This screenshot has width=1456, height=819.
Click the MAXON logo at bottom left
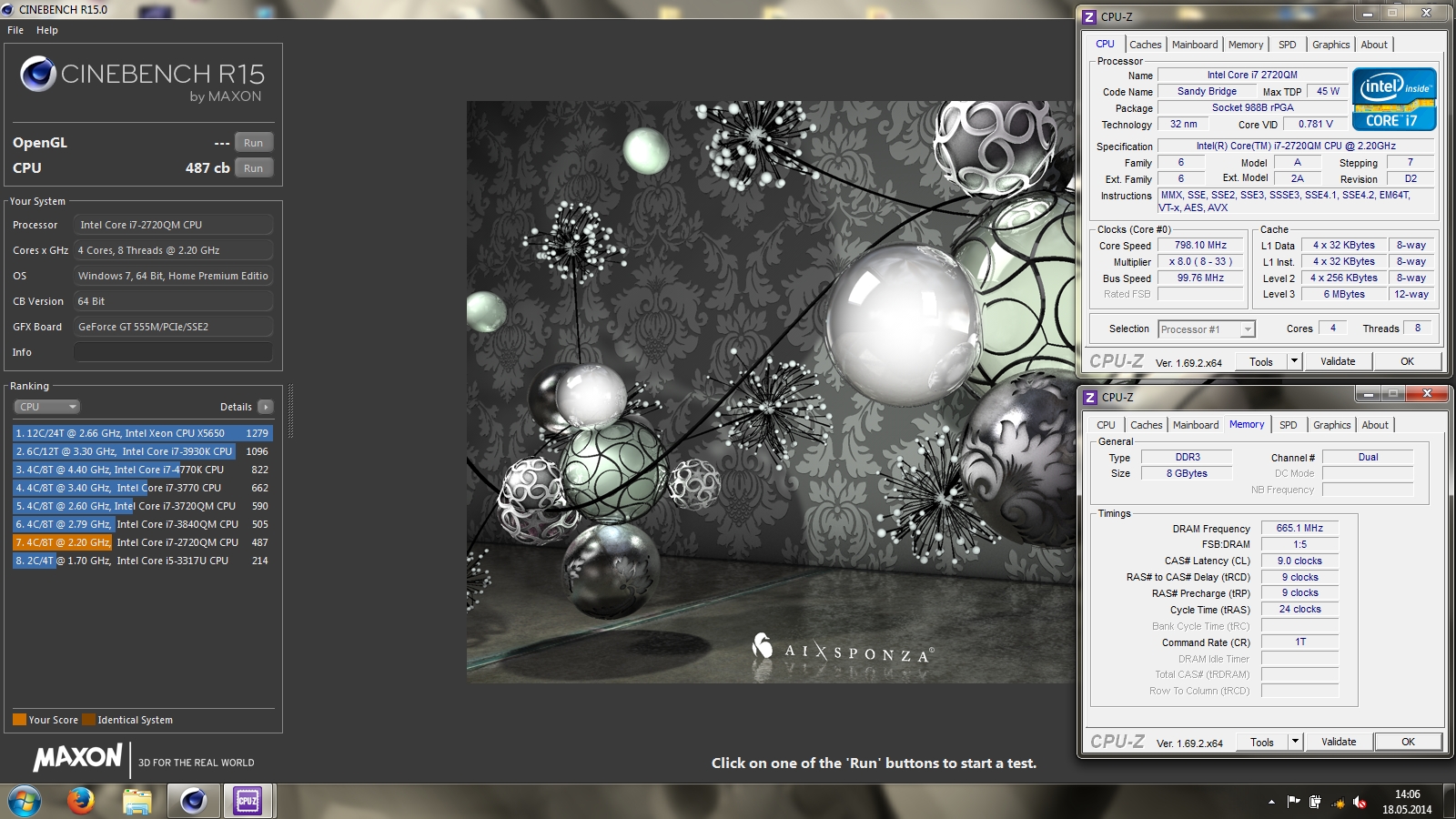pos(78,757)
